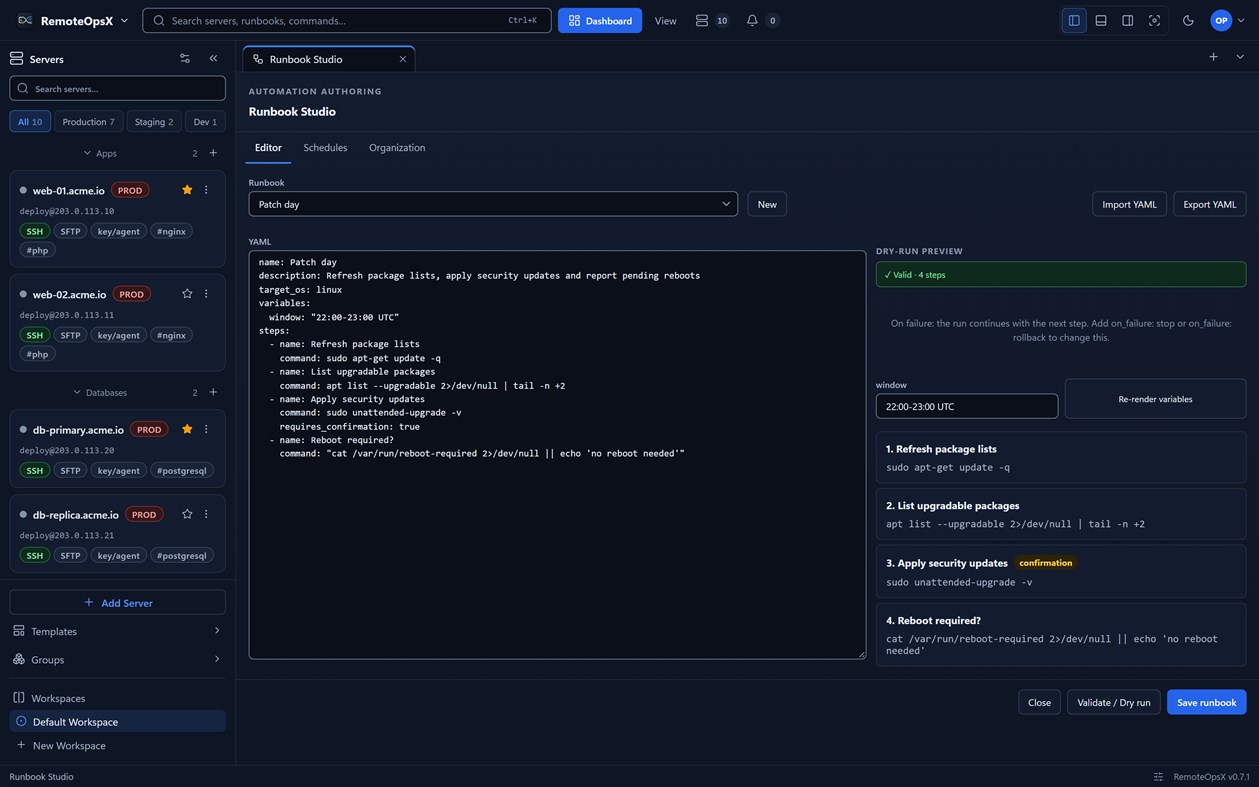Switch to the Organization tab
Image resolution: width=1259 pixels, height=787 pixels.
coord(397,147)
